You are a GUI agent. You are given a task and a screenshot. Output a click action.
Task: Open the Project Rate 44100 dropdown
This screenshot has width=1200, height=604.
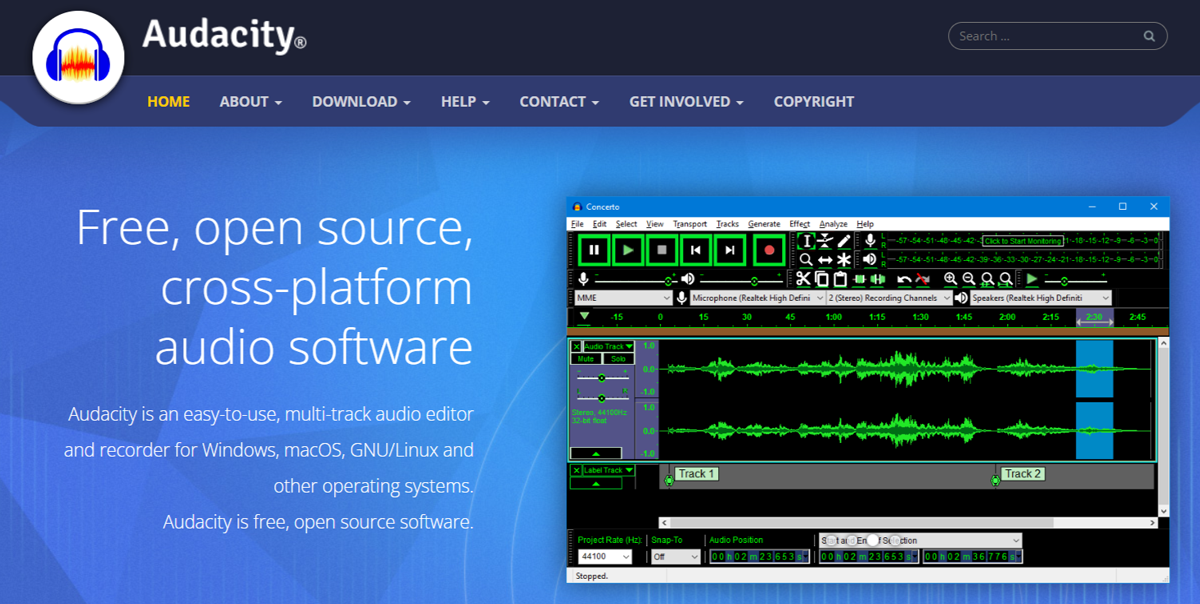coord(605,557)
